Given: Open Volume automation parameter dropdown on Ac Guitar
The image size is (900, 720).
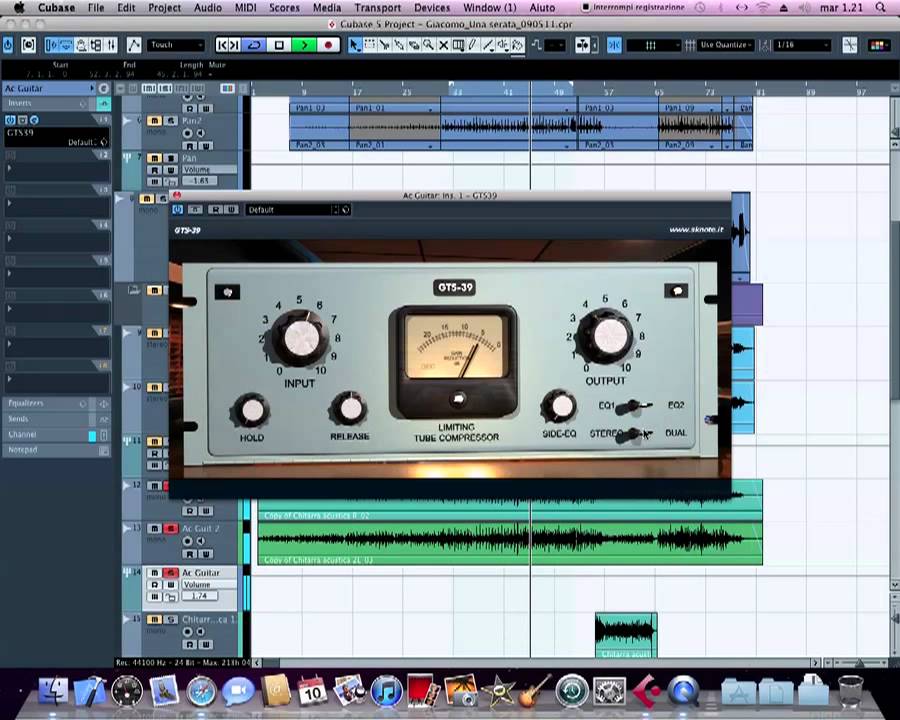Looking at the screenshot, I should point(209,584).
